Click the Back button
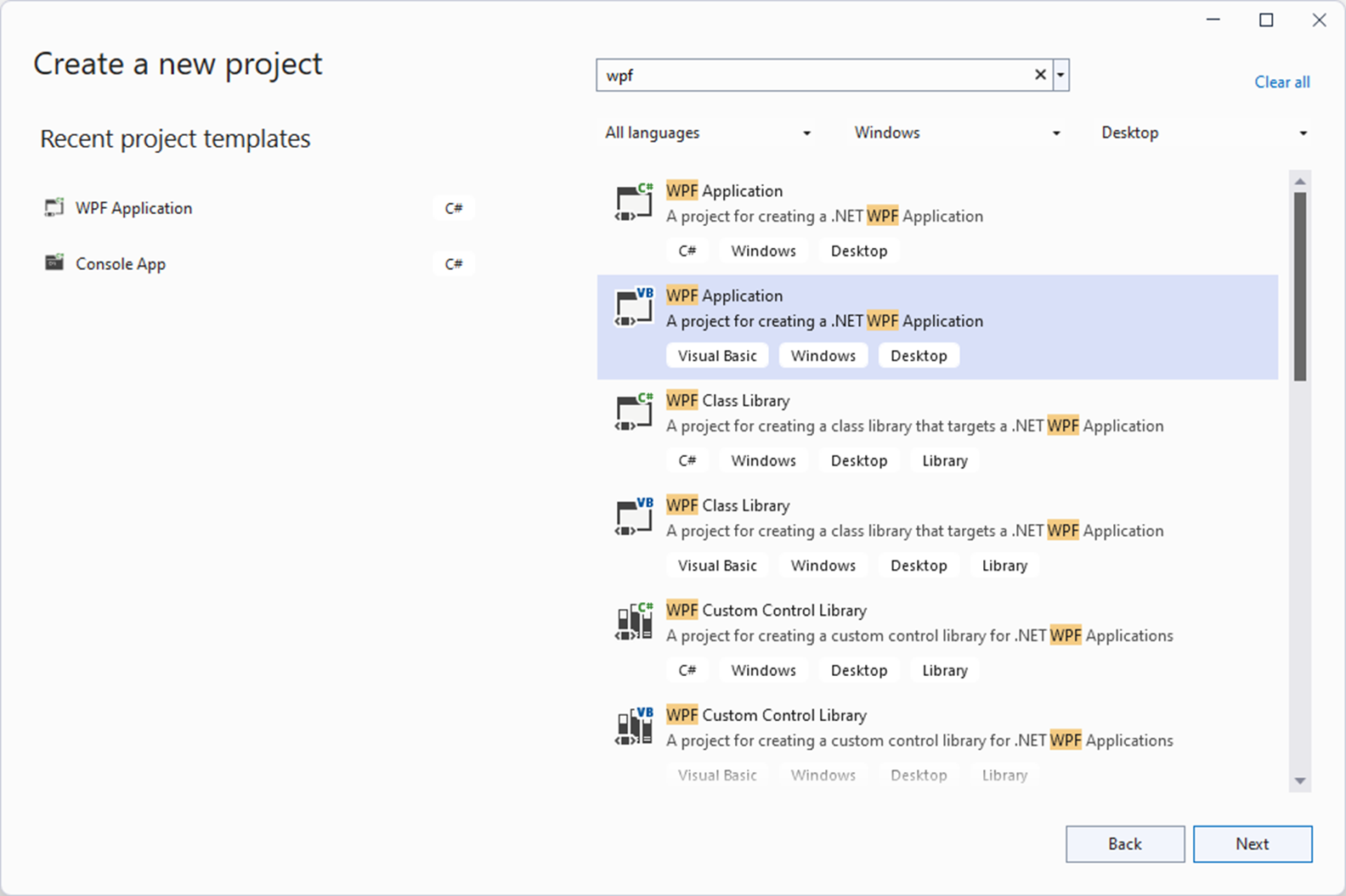This screenshot has height=896, width=1346. pos(1125,844)
